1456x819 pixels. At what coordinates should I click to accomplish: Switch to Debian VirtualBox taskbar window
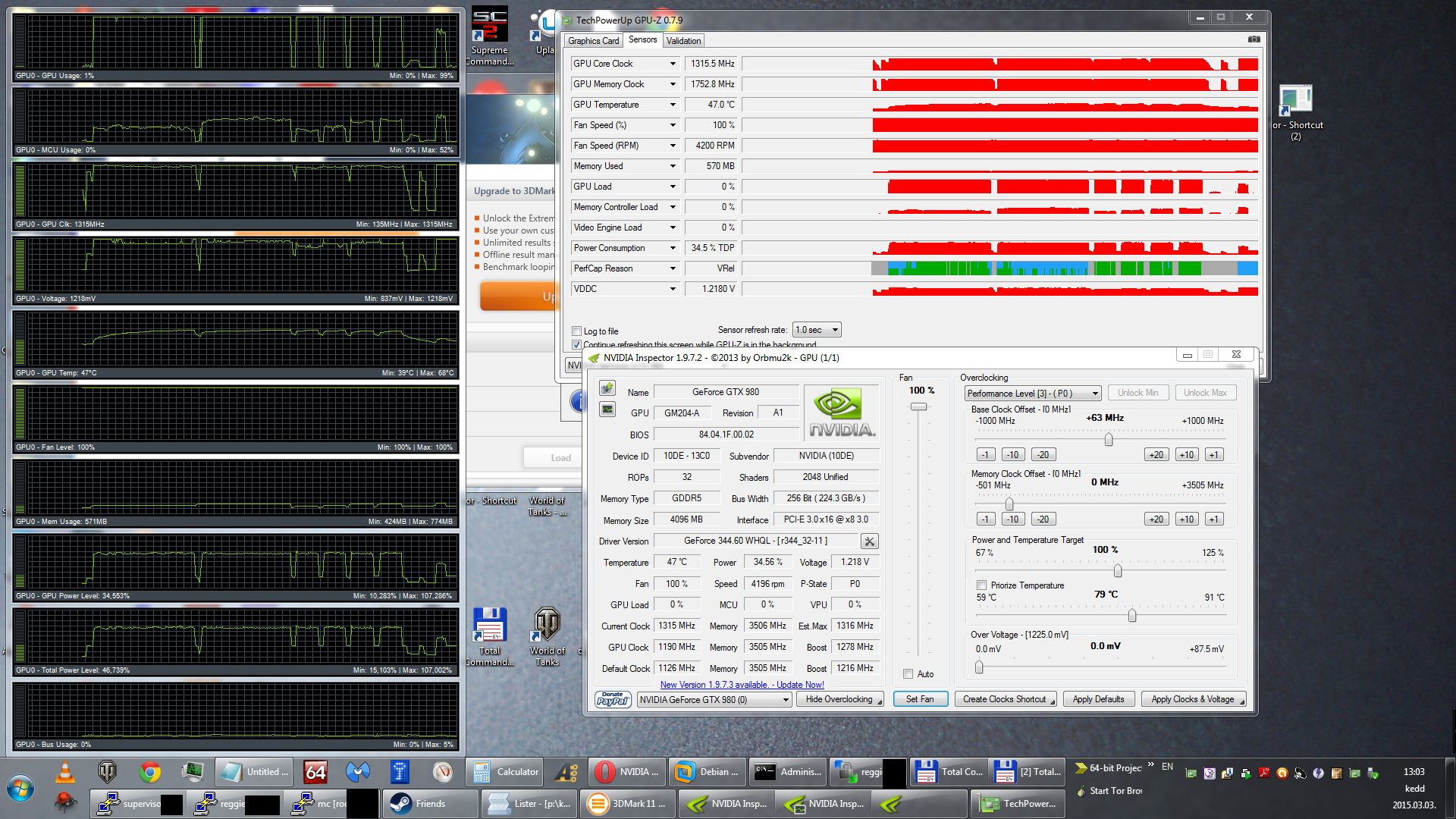click(x=708, y=772)
